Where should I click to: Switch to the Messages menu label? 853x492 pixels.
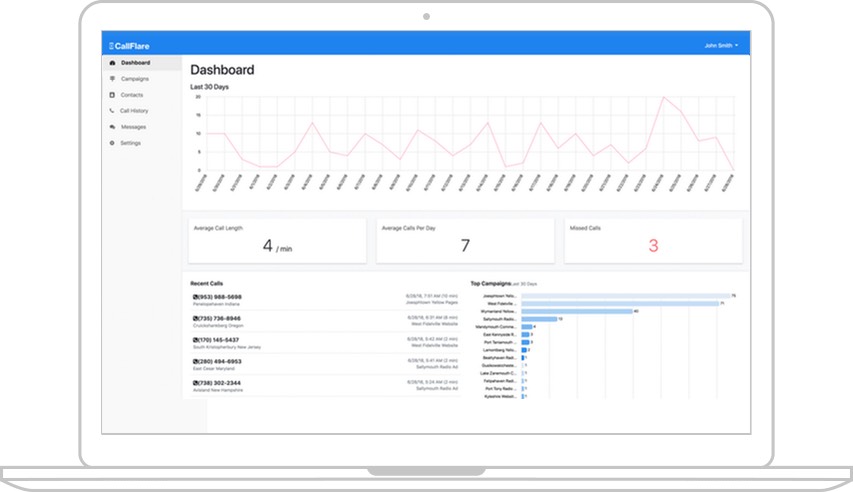click(133, 127)
